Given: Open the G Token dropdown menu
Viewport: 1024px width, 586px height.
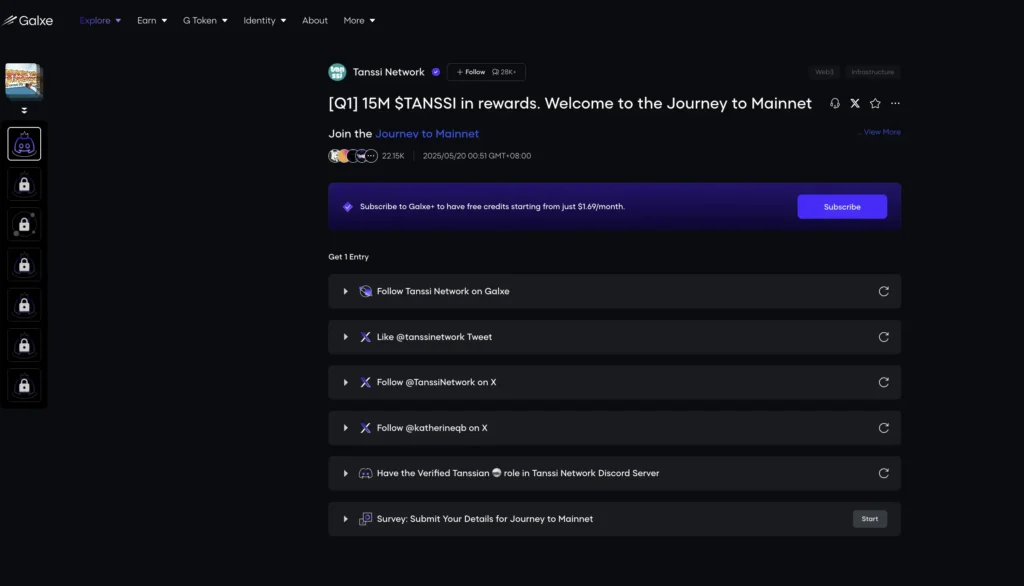Looking at the screenshot, I should 205,20.
